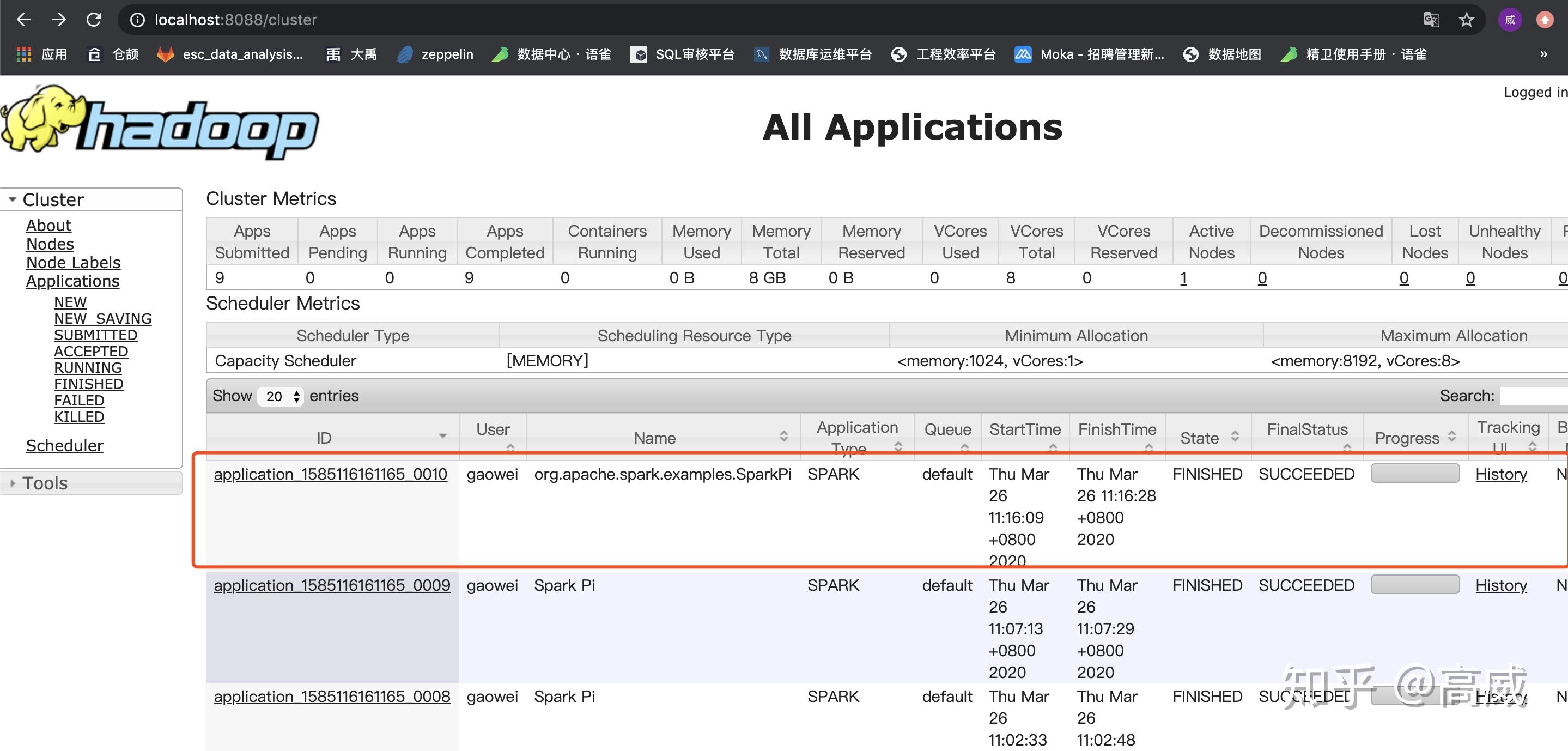The width and height of the screenshot is (1568, 751).
Task: View site information icon in address bar
Action: (138, 20)
